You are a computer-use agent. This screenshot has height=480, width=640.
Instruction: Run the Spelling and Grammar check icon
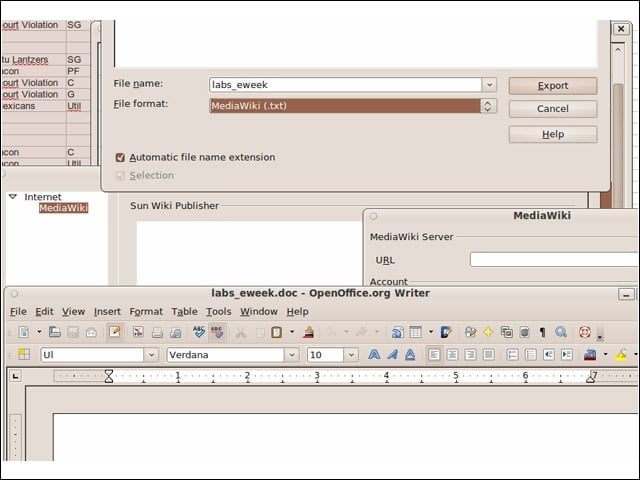tap(199, 332)
